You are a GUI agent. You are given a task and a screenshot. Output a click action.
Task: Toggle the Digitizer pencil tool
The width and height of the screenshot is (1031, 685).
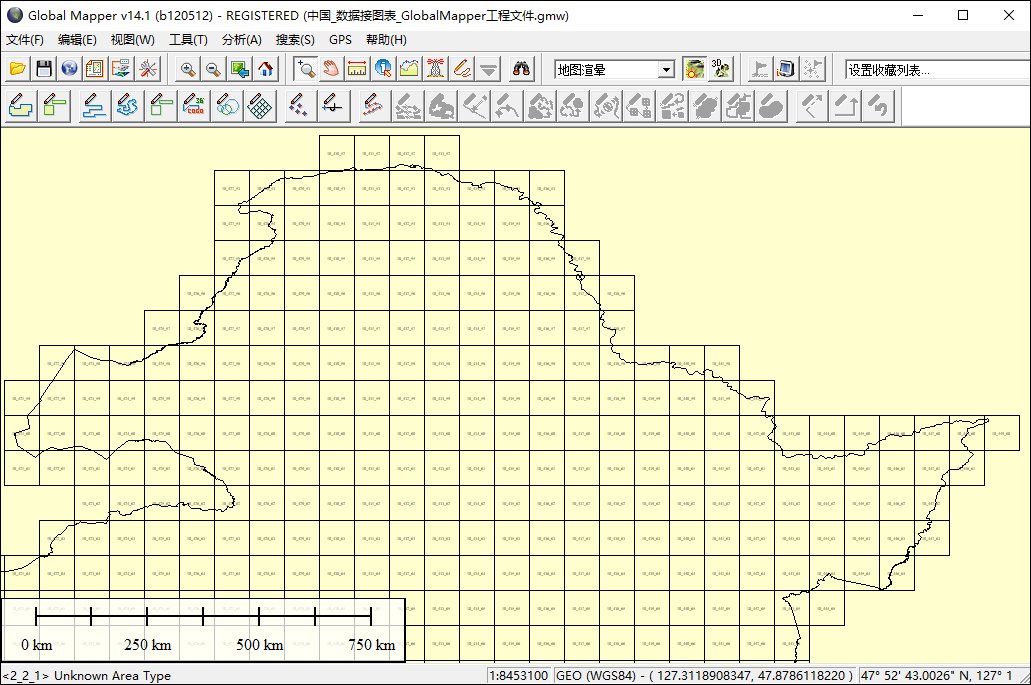pos(461,69)
